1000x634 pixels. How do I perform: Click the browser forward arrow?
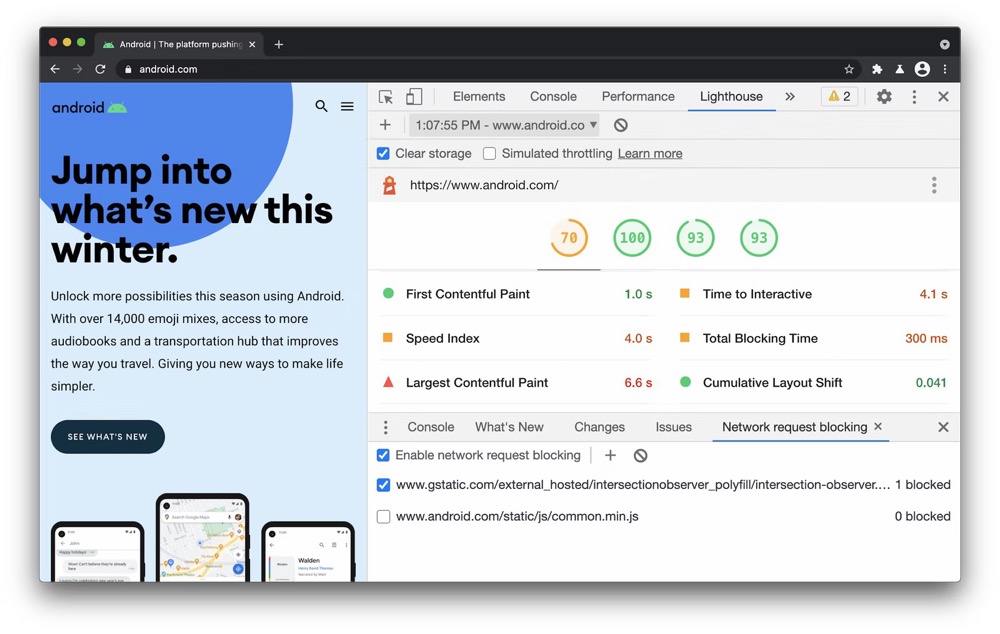[x=77, y=69]
